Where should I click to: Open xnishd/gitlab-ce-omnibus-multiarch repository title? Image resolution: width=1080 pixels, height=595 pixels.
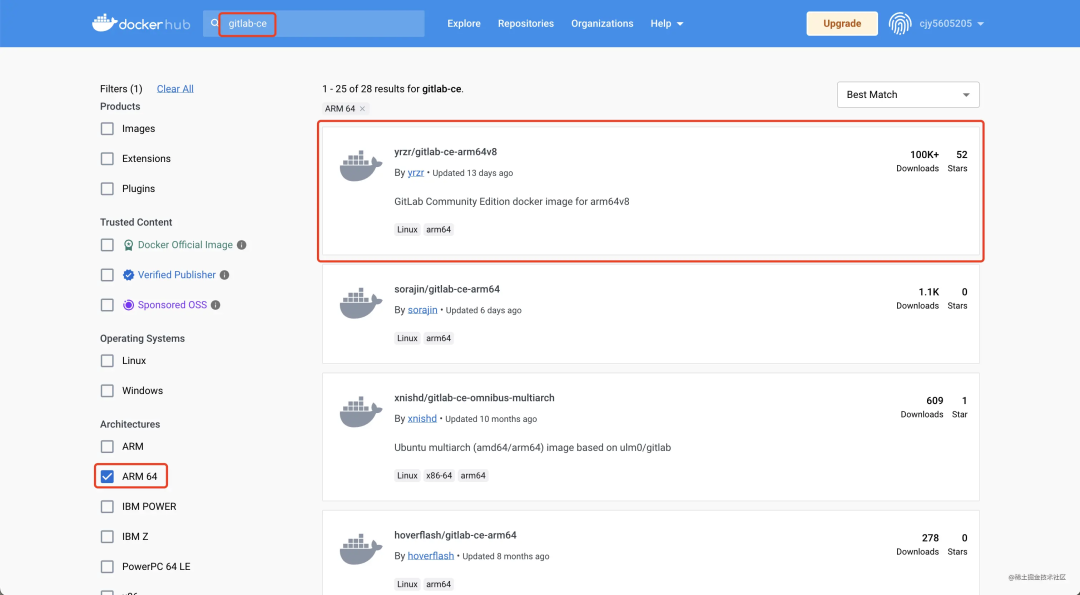[475, 397]
